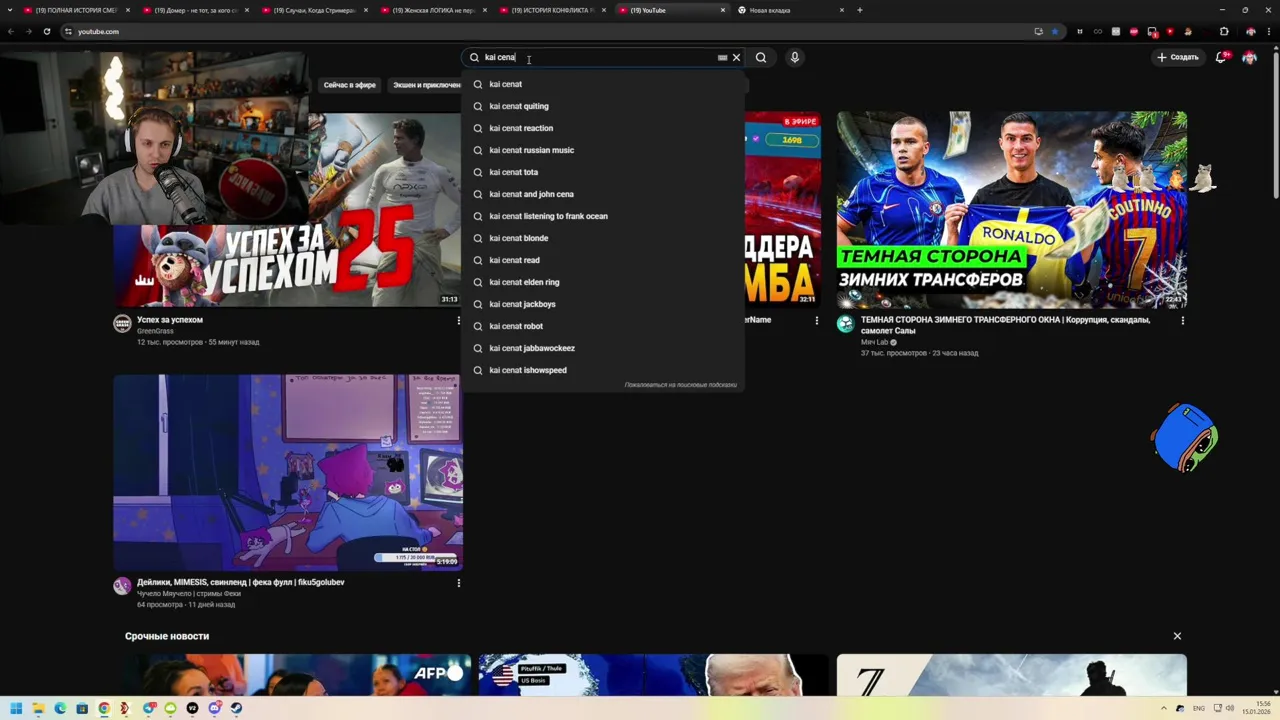1280x720 pixels.
Task: Open more options for Дейлики, MIMESIS video
Action: 458,583
